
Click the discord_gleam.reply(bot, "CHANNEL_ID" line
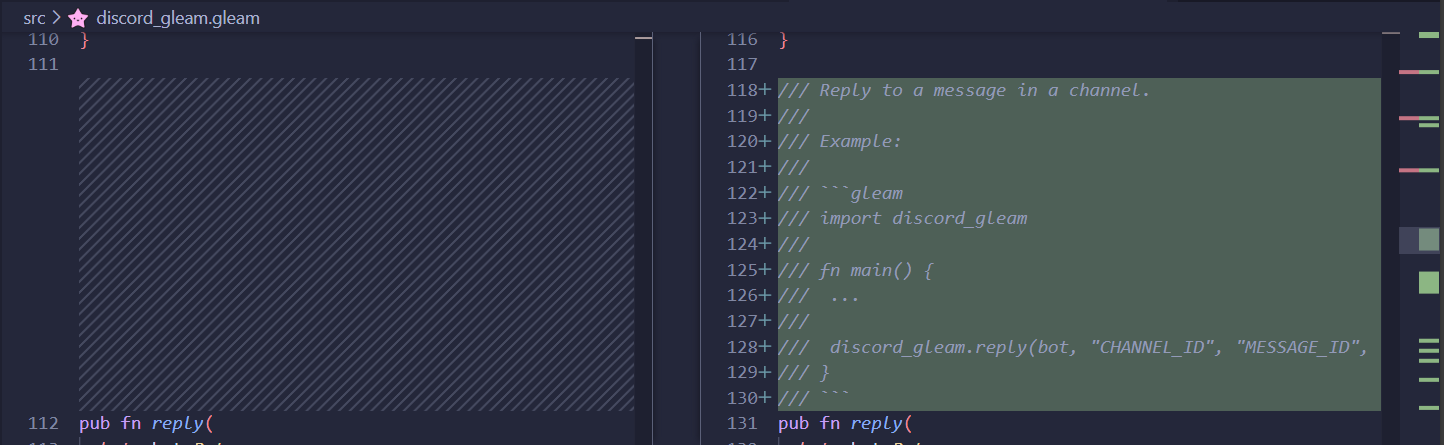click(x=1073, y=347)
